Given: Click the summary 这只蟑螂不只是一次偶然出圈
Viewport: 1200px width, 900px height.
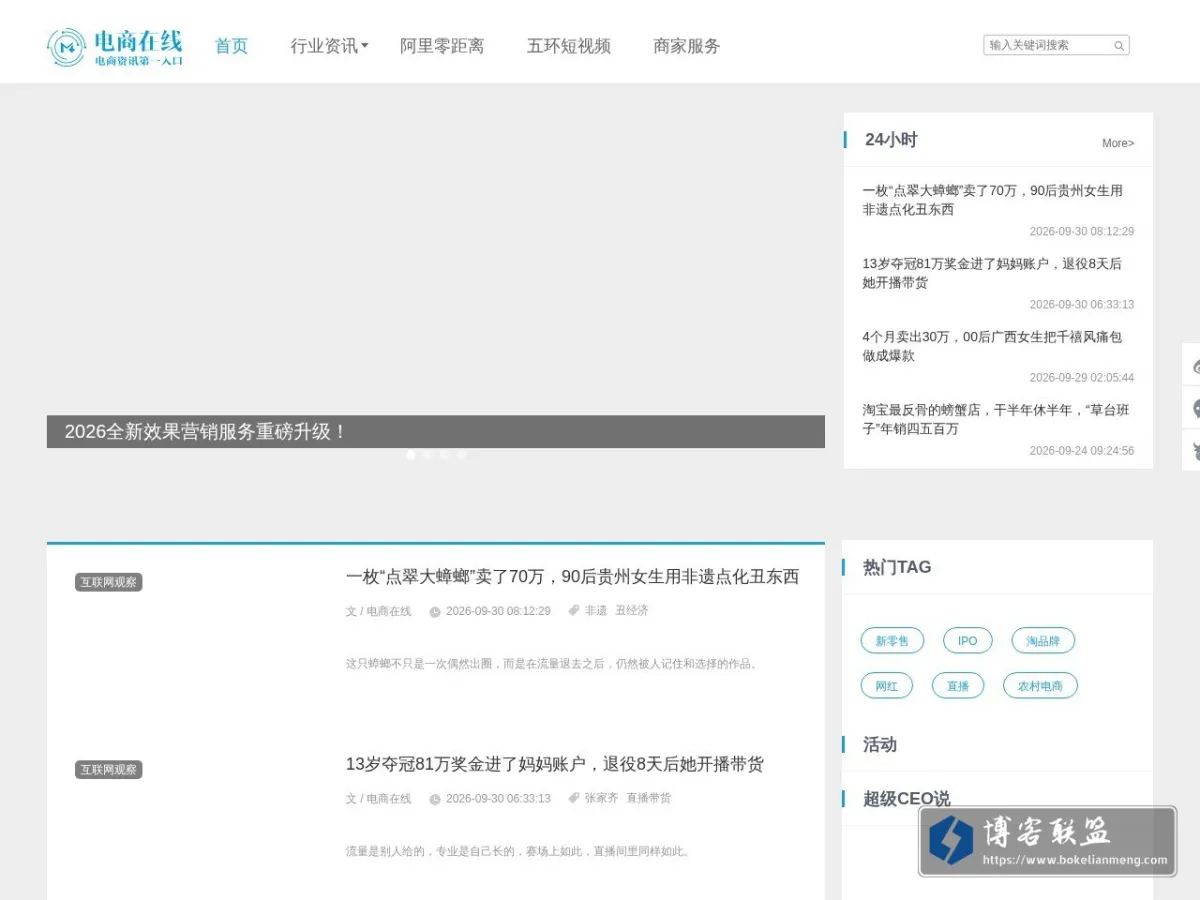Looking at the screenshot, I should click(x=552, y=664).
